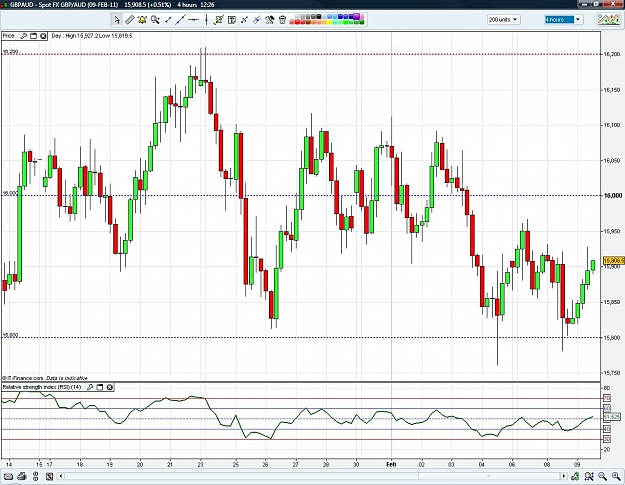The width and height of the screenshot is (625, 485).
Task: Click the Price panel label
Action: (x=8, y=36)
